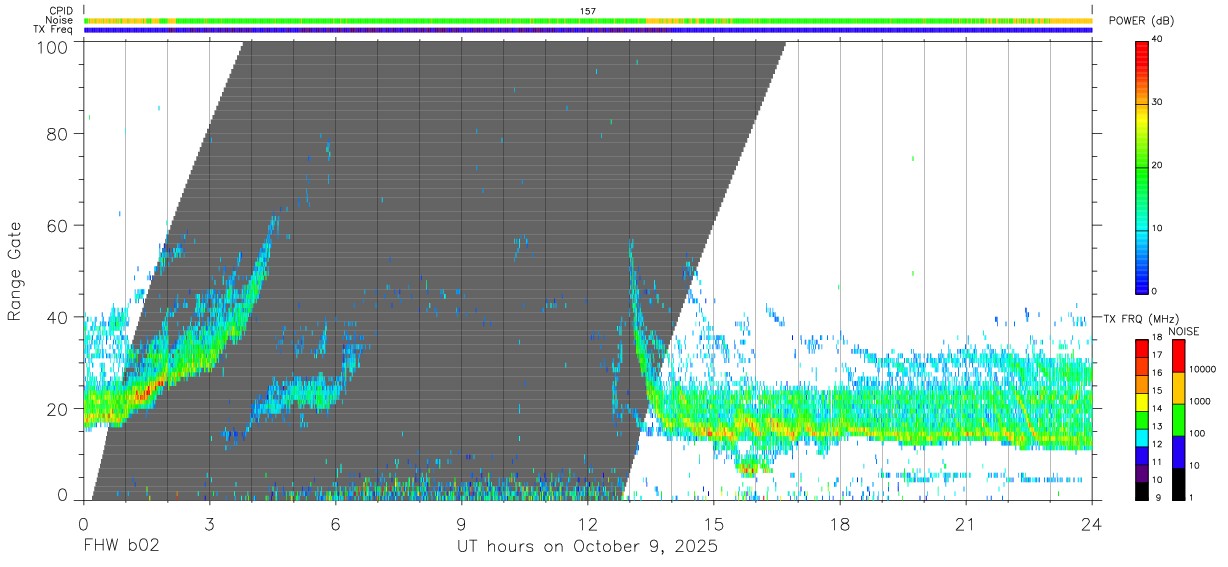The image size is (1228, 567).
Task: Click the UT hours on October 9, 2025 title
Action: pos(587,547)
